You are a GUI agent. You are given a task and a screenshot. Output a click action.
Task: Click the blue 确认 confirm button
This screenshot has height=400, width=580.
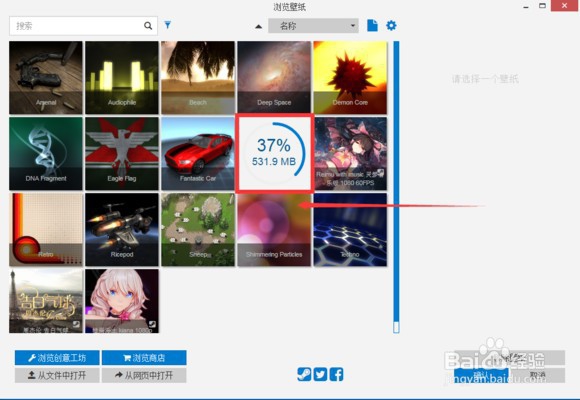pos(481,375)
